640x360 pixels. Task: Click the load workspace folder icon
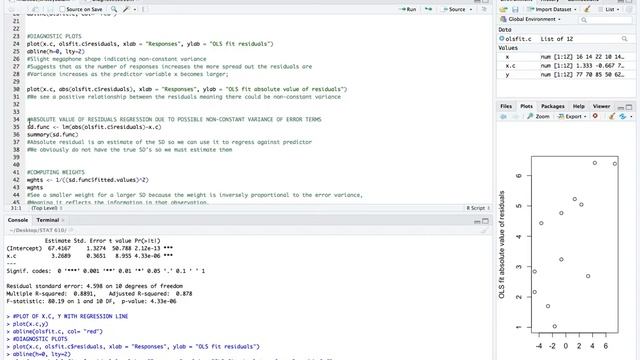coord(504,9)
